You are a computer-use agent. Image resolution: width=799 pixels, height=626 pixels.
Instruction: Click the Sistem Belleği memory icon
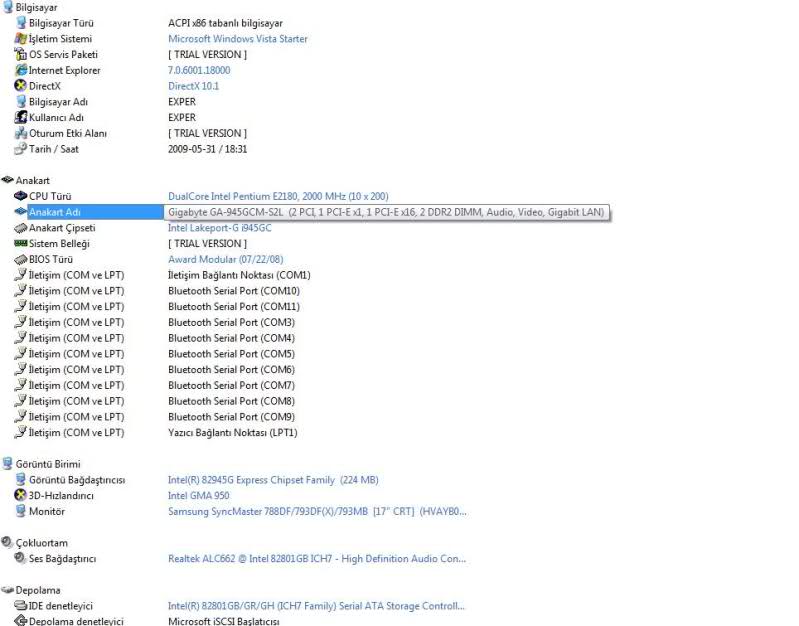click(20, 243)
